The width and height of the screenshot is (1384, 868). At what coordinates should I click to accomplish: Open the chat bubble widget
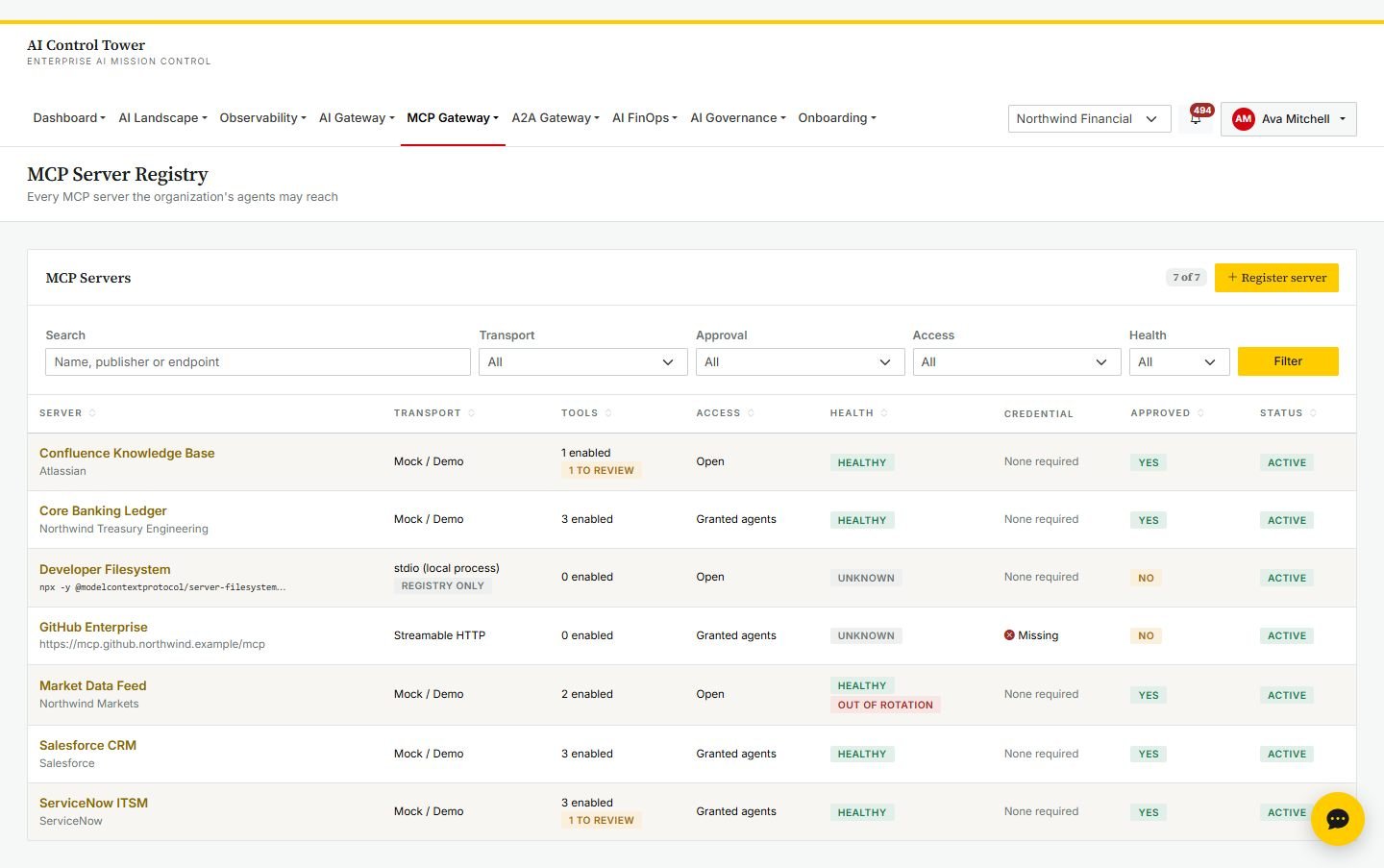pyautogui.click(x=1337, y=819)
